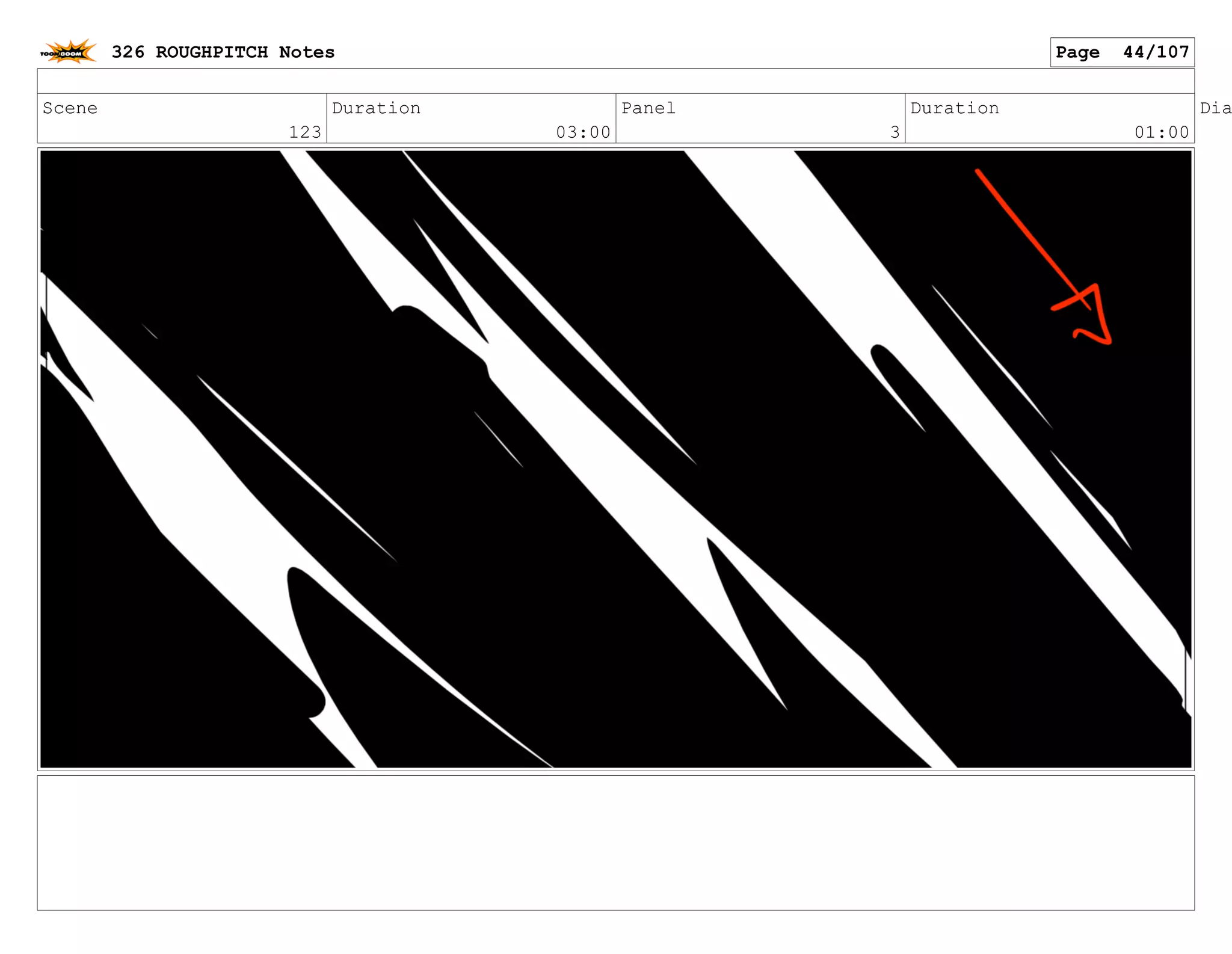
Task: Click the page number 44/107 text
Action: [1155, 52]
